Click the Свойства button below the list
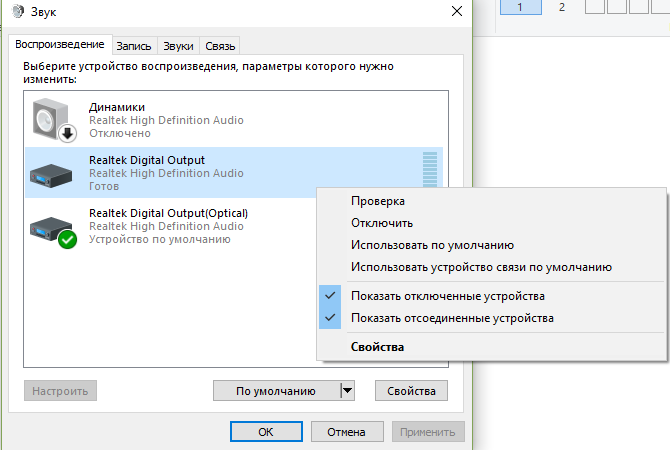This screenshot has height=450, width=670. tap(411, 391)
